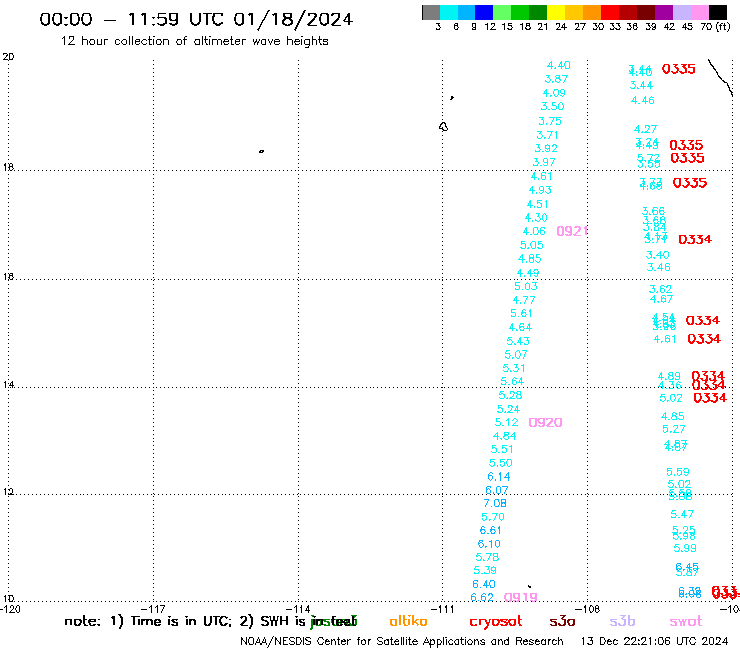Click the right-track reading 4.46
The height and width of the screenshot is (650, 740).
coord(643,101)
